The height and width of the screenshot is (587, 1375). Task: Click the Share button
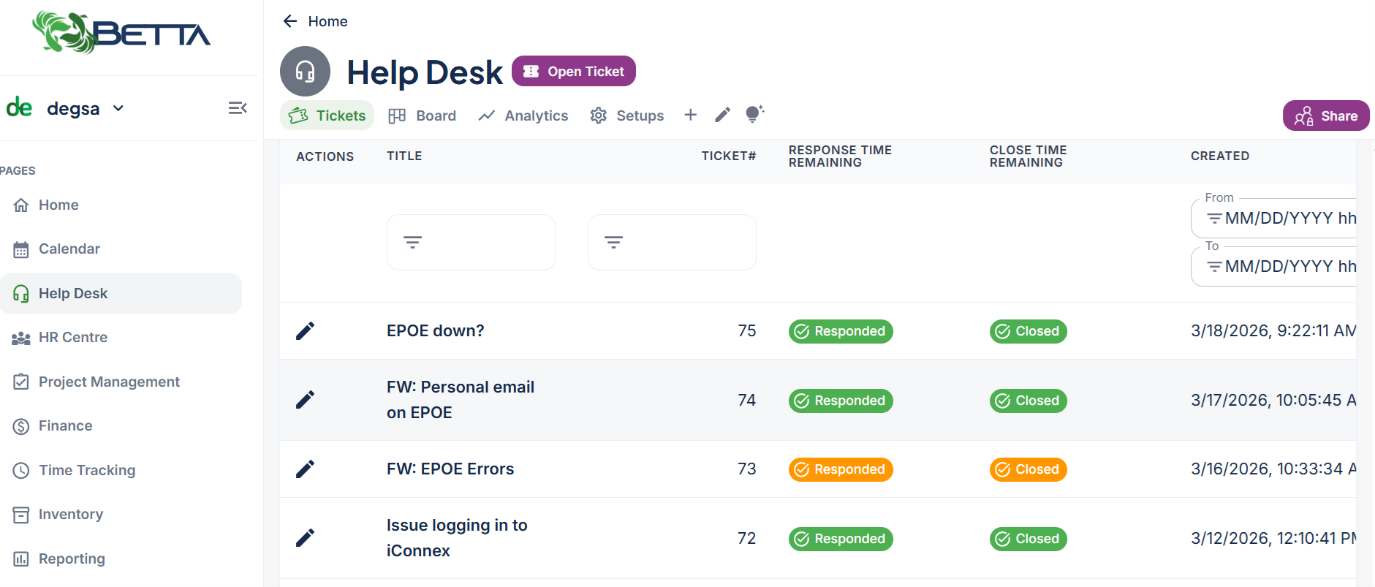[x=1326, y=116]
